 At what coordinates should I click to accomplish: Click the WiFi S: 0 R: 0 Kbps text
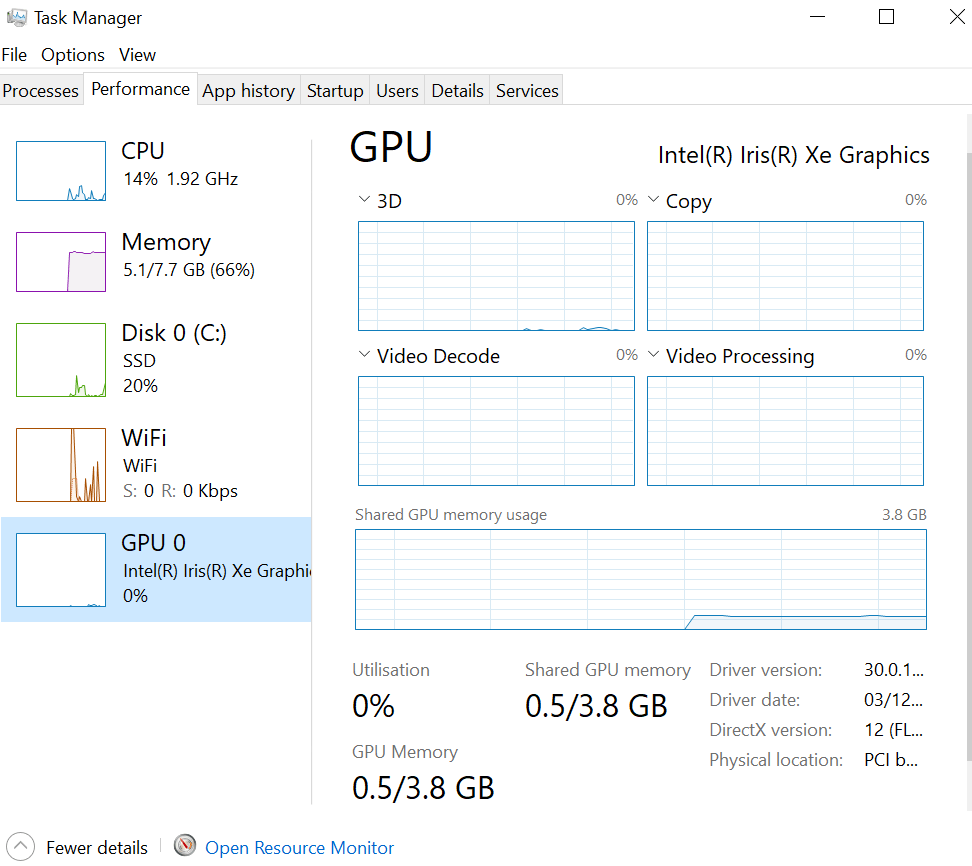[180, 491]
